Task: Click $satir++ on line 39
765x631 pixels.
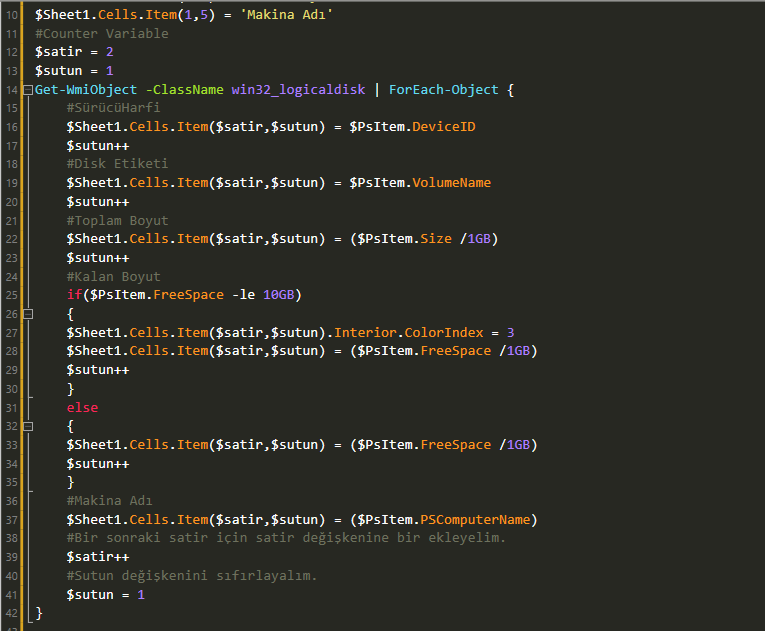Action: point(98,557)
